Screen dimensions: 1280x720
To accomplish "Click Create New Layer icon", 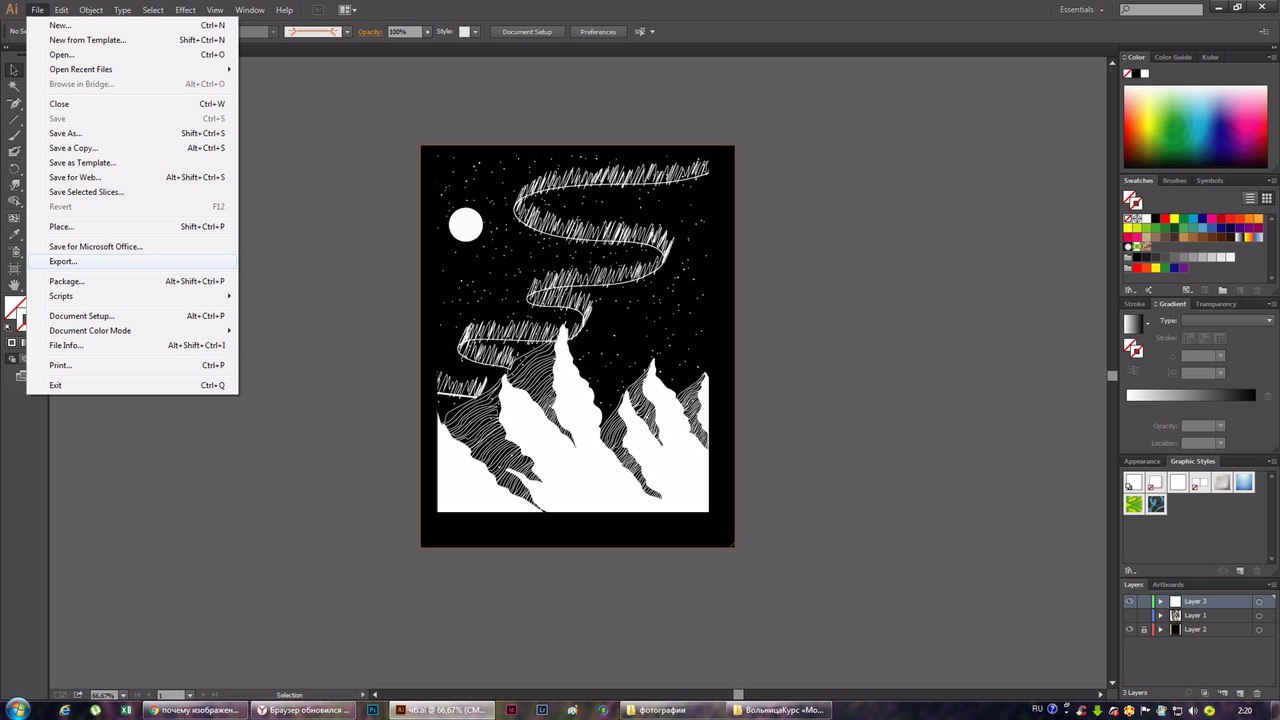I will pyautogui.click(x=1239, y=693).
